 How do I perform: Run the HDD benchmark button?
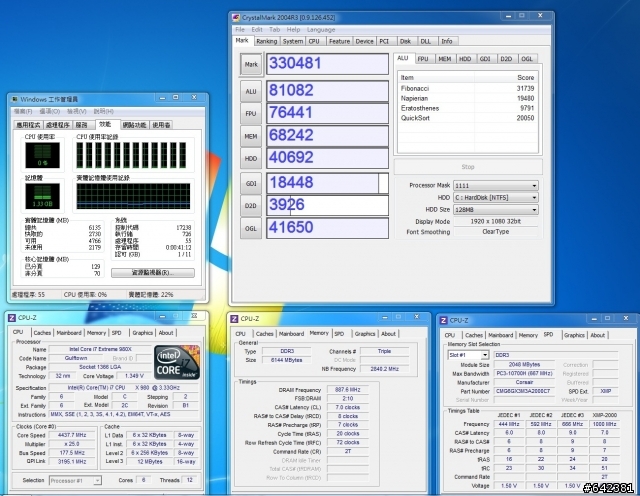251,159
